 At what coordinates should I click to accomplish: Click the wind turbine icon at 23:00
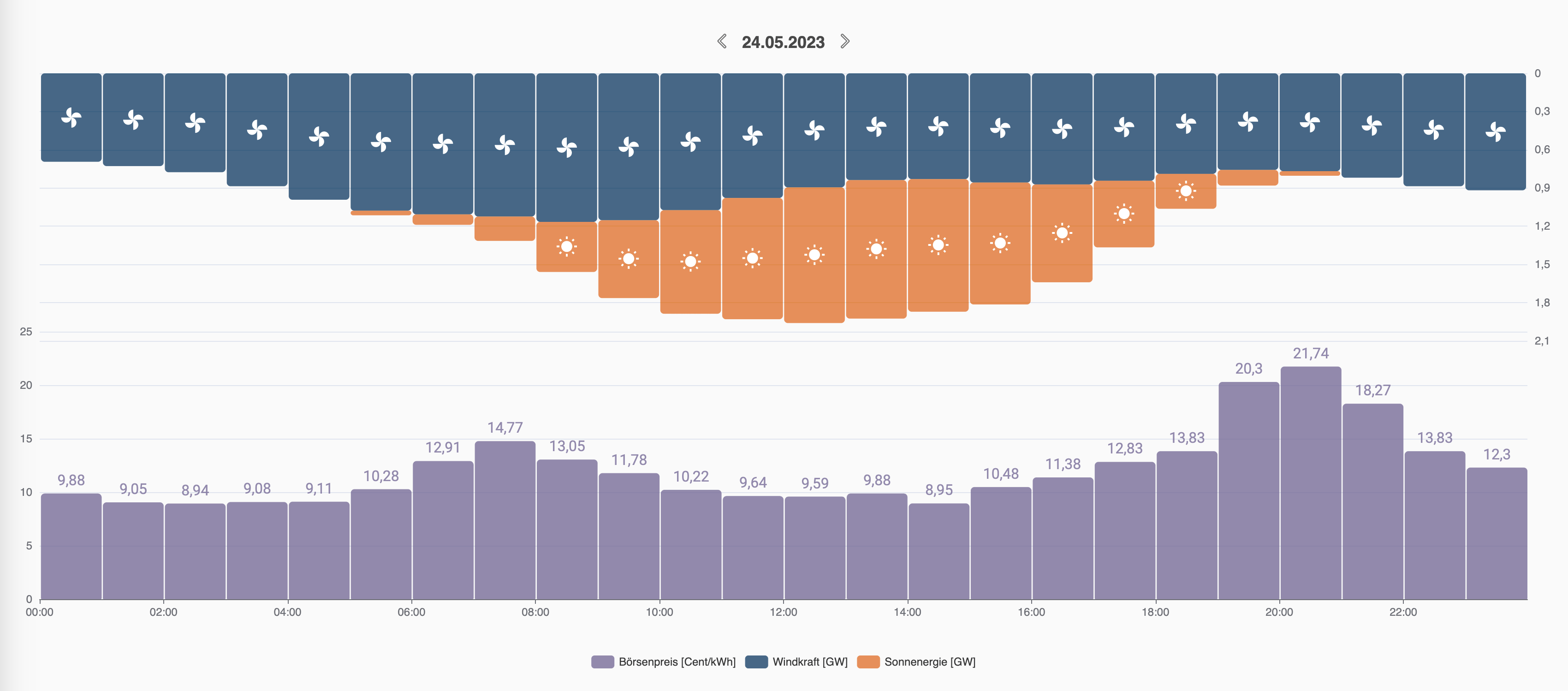point(1495,131)
